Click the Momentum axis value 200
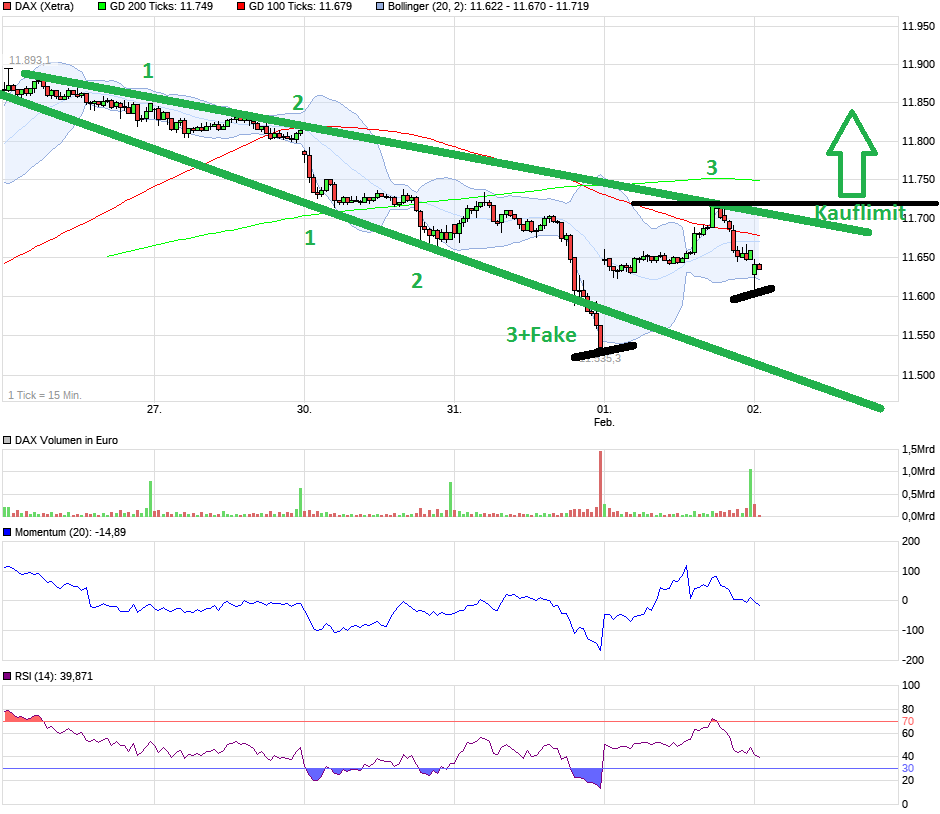 click(x=911, y=541)
